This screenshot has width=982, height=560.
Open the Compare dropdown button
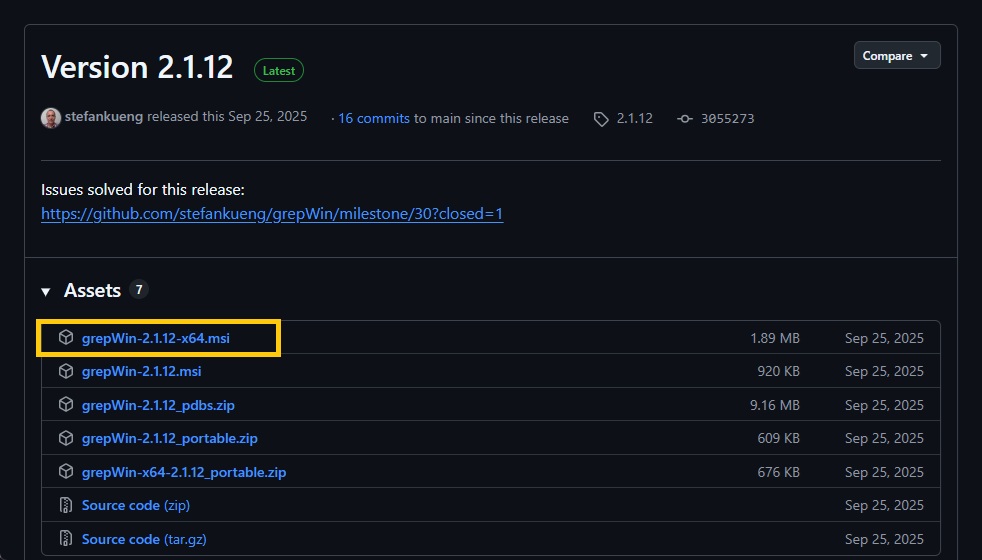[x=896, y=56]
